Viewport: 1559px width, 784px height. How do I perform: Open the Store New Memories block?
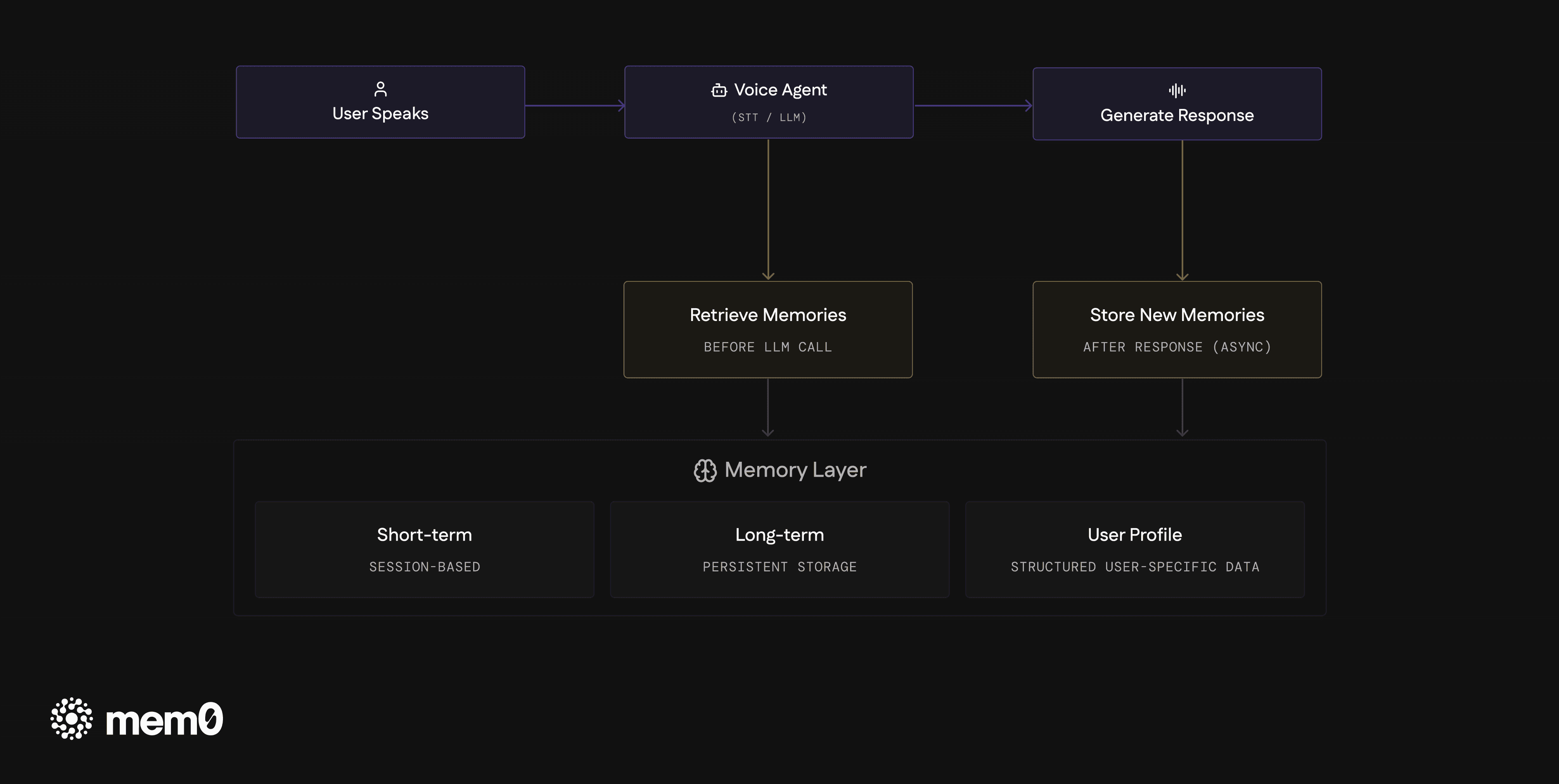(1177, 330)
